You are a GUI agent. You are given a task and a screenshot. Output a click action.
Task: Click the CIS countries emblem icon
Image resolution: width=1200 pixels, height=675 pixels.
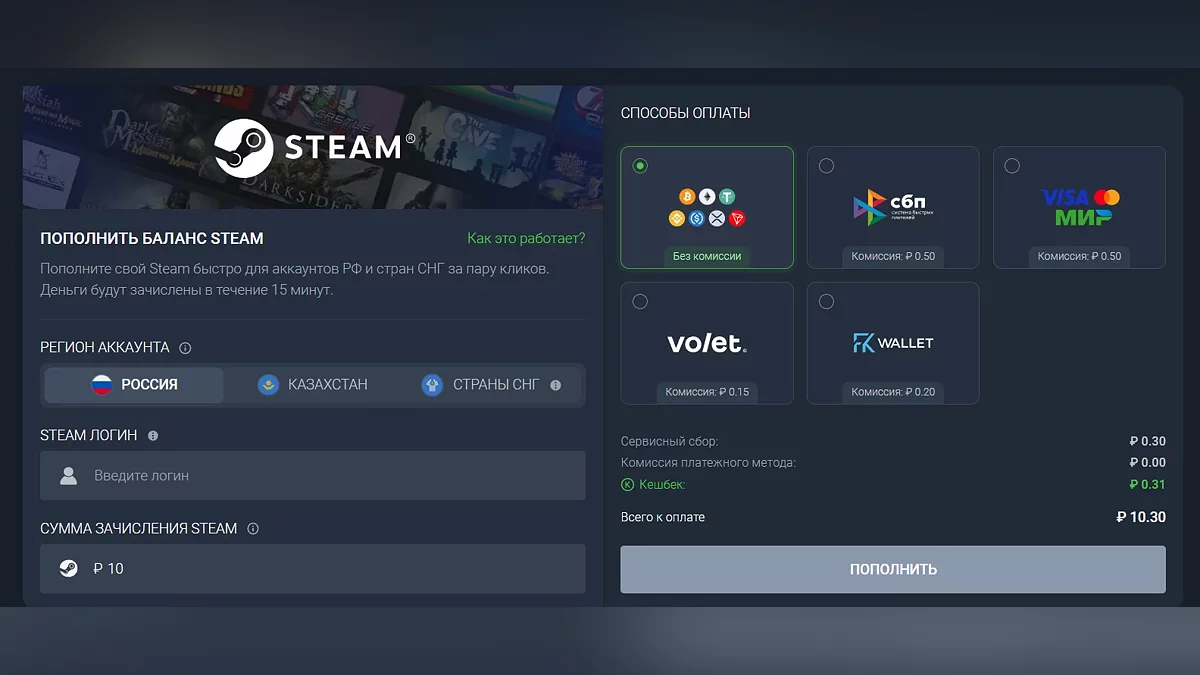click(432, 385)
